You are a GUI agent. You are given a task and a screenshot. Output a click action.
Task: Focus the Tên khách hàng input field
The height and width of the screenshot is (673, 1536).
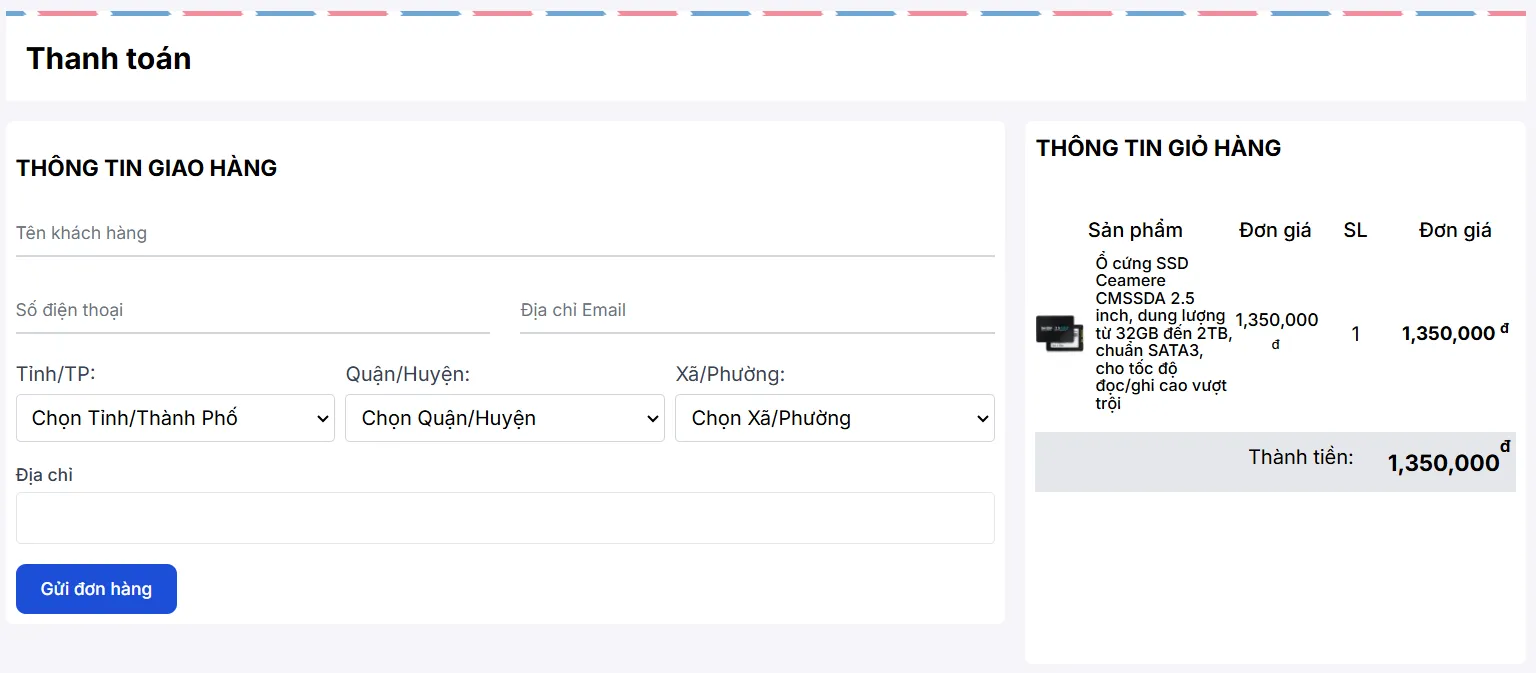click(x=505, y=233)
